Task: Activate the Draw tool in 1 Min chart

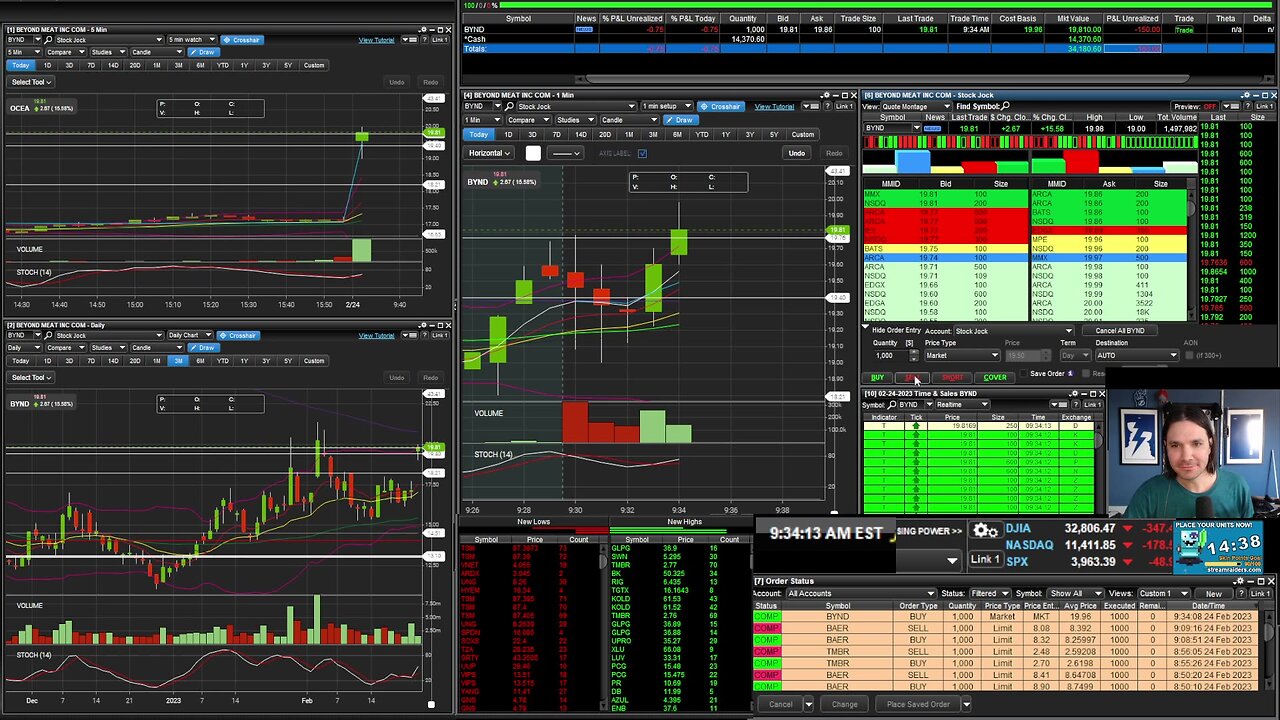Action: click(x=680, y=120)
